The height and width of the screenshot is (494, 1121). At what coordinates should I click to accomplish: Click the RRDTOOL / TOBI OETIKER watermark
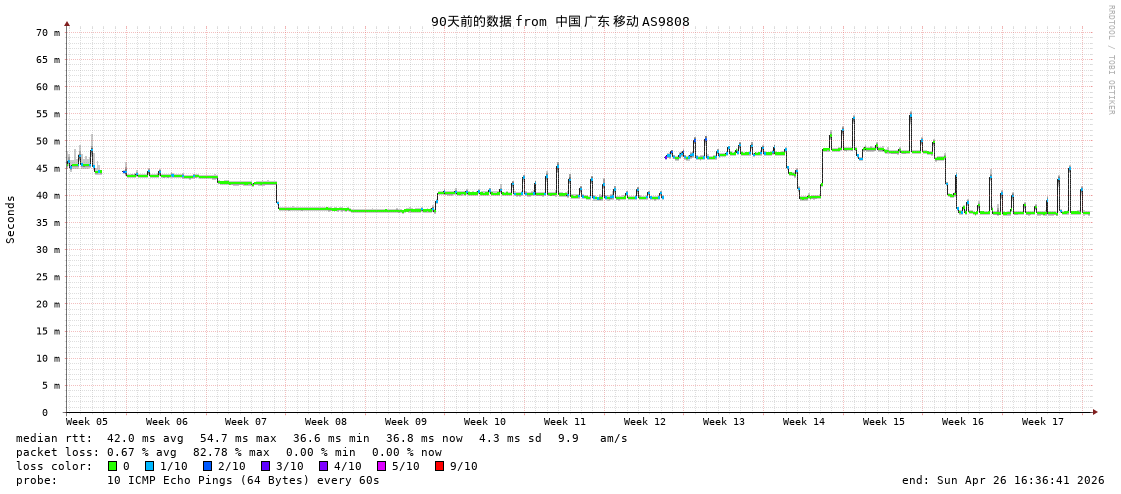point(1110,60)
